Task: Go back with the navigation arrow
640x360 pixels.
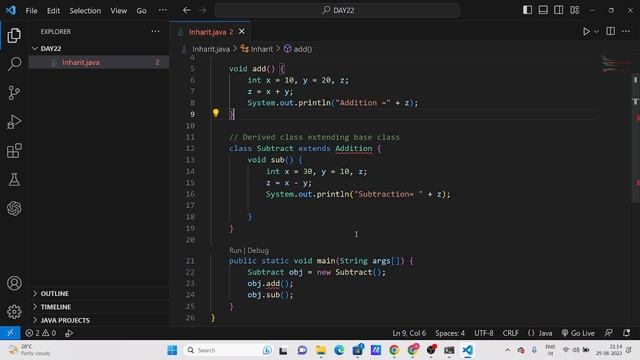Action: coord(187,10)
